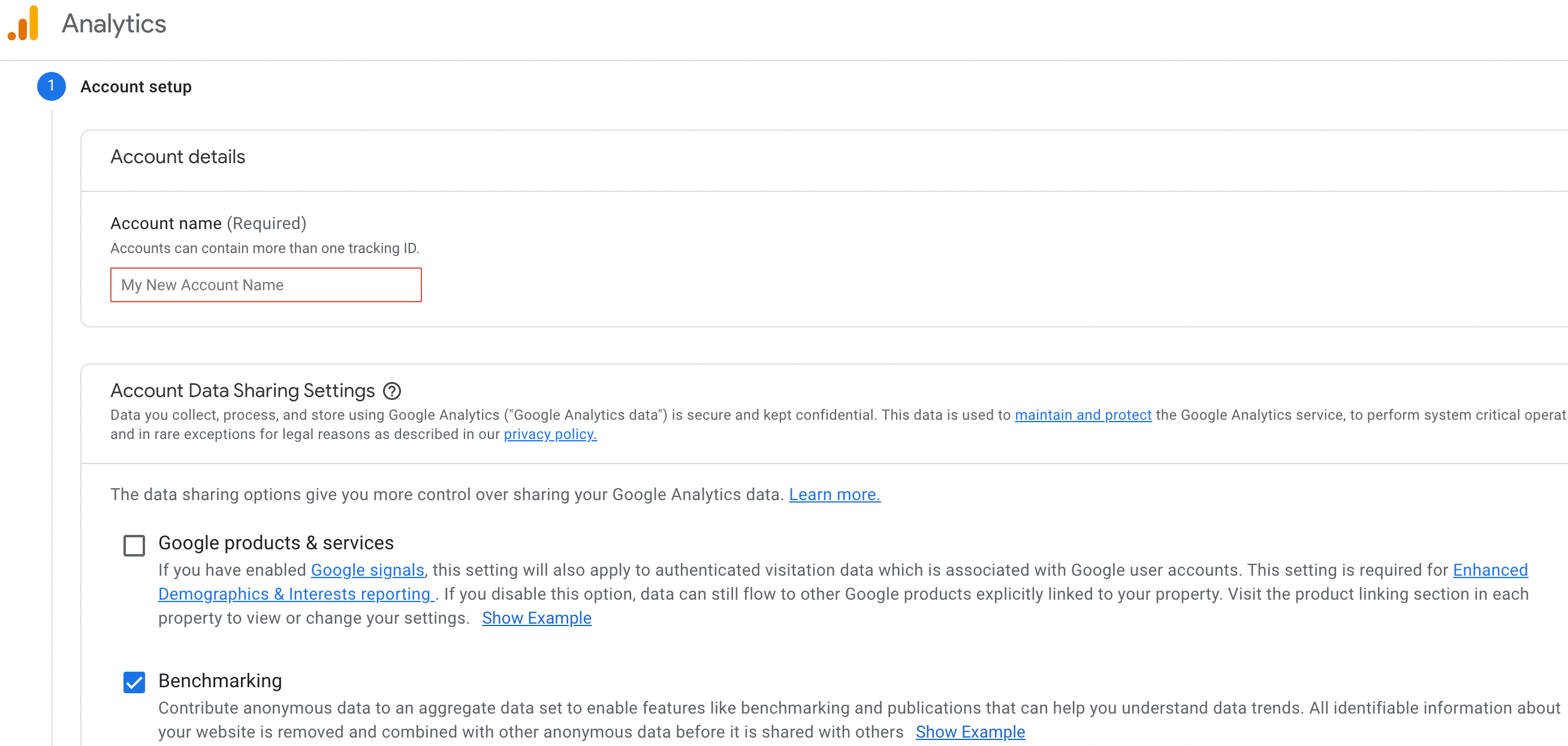
Task: Enable the Google products & services checkbox
Action: (133, 543)
